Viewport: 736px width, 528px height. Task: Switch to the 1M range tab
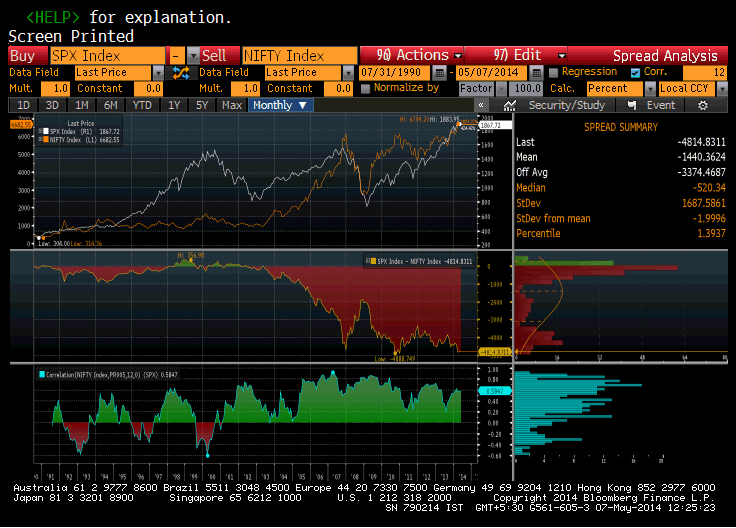82,105
